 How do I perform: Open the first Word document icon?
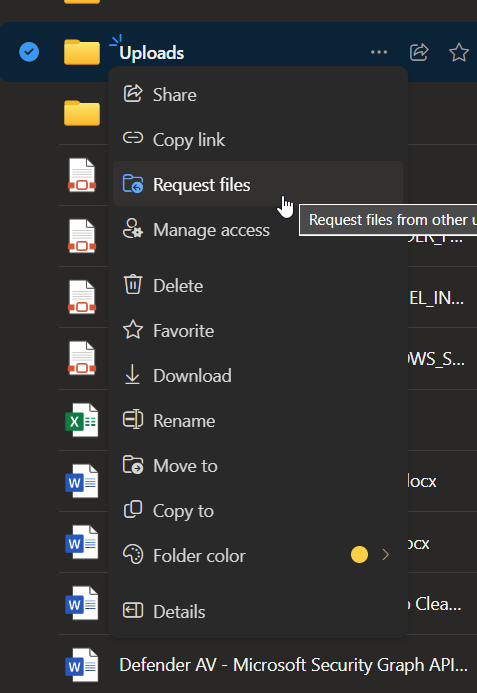[x=82, y=481]
